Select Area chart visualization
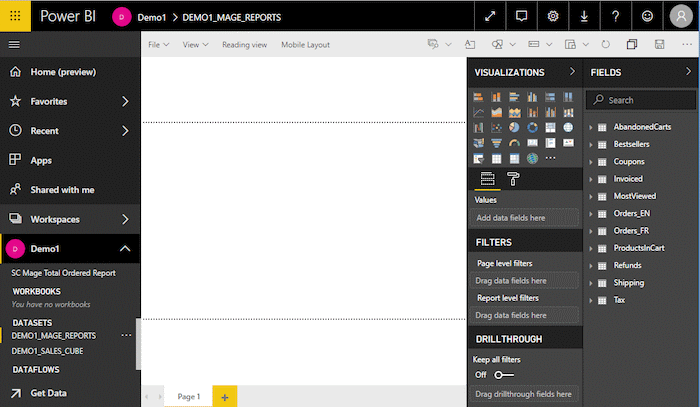Viewport: 700px width, 407px height. click(x=496, y=112)
